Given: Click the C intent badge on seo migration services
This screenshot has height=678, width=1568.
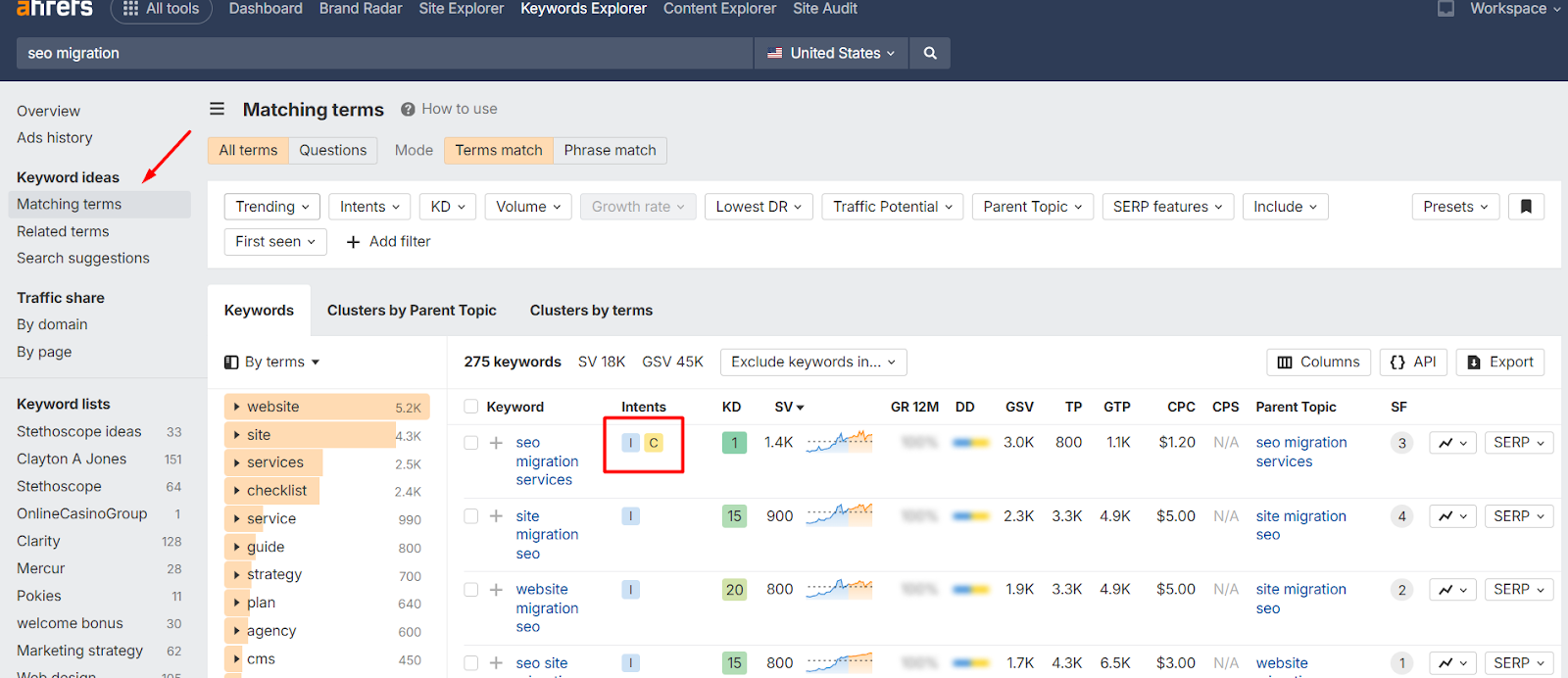Looking at the screenshot, I should pos(654,443).
